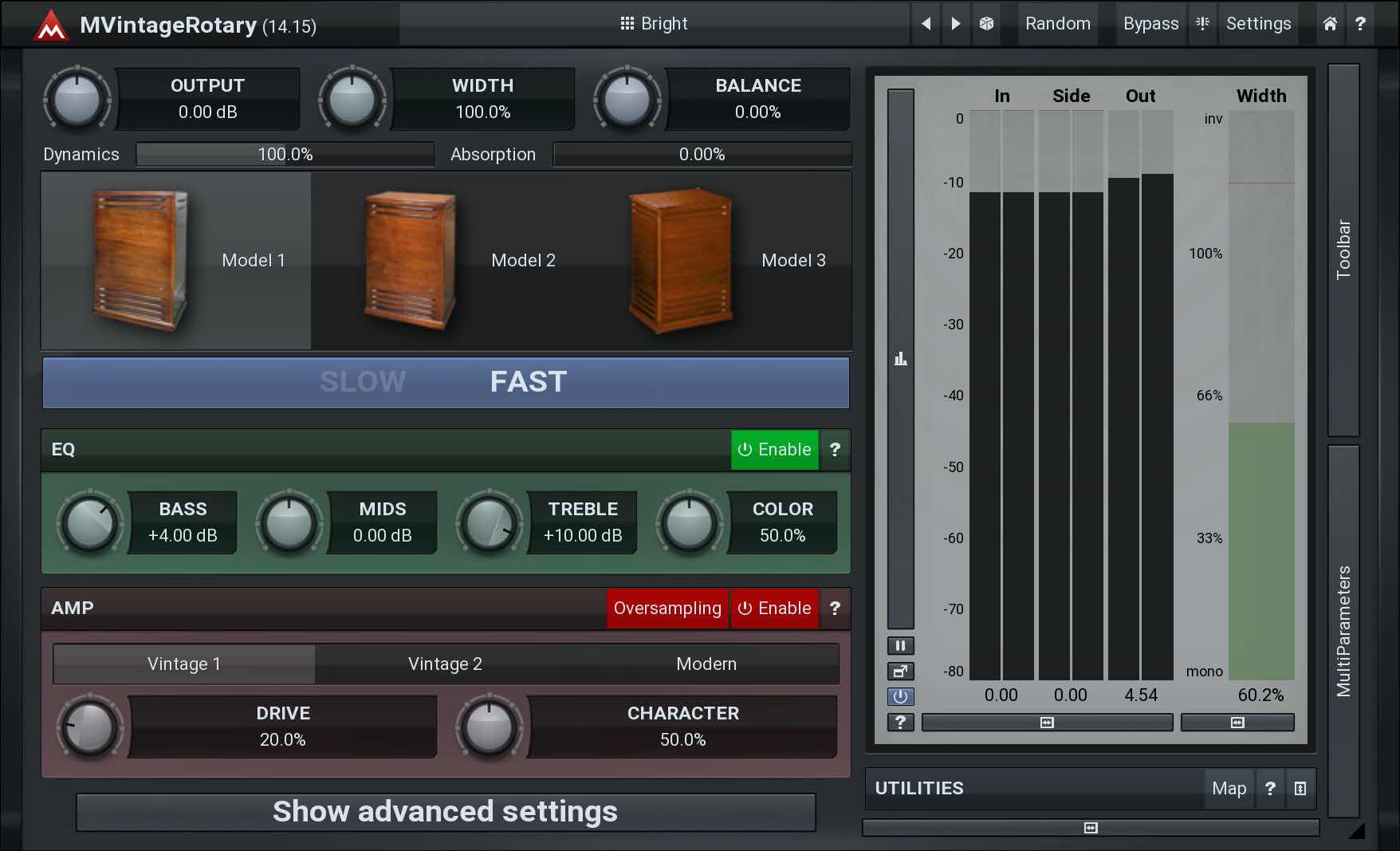Toggle AMP Oversampling

[x=667, y=609]
